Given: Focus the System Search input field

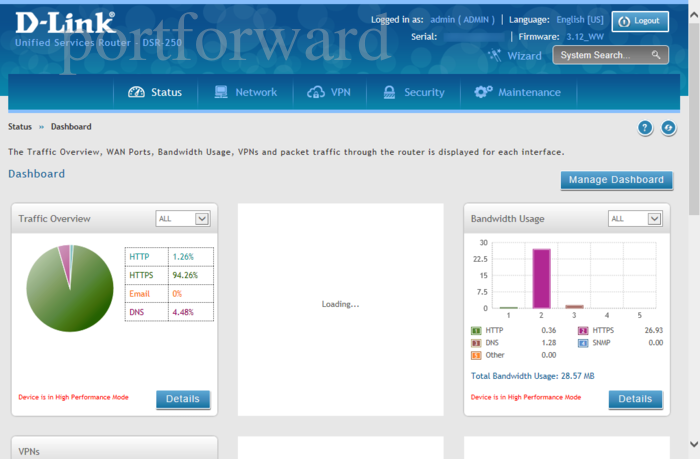Looking at the screenshot, I should [x=602, y=55].
